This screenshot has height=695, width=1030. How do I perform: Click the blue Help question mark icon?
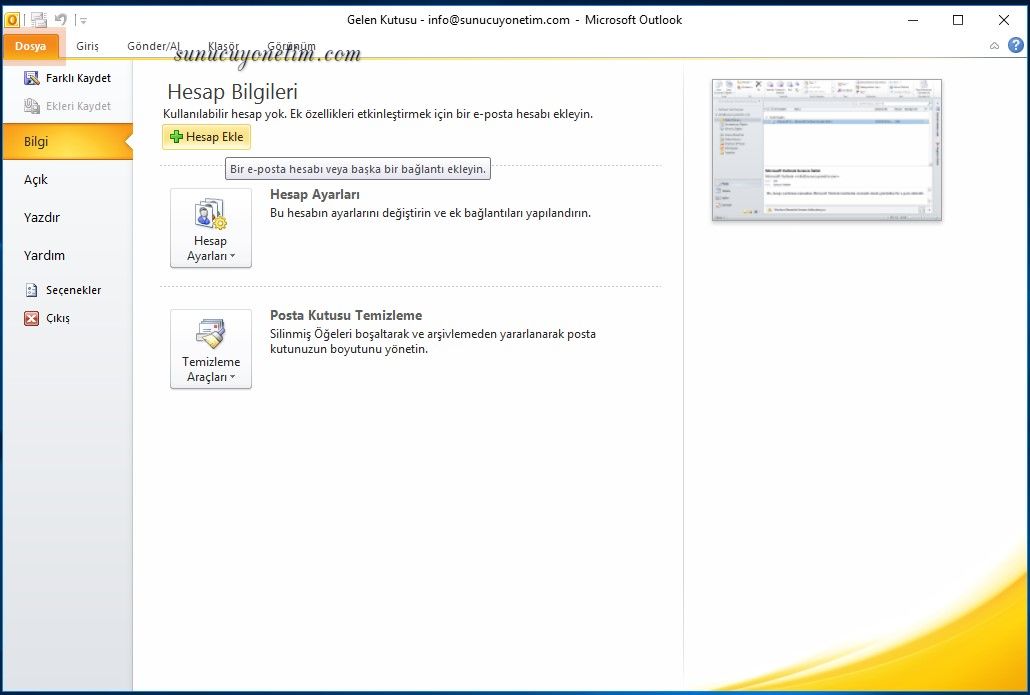[x=1016, y=45]
